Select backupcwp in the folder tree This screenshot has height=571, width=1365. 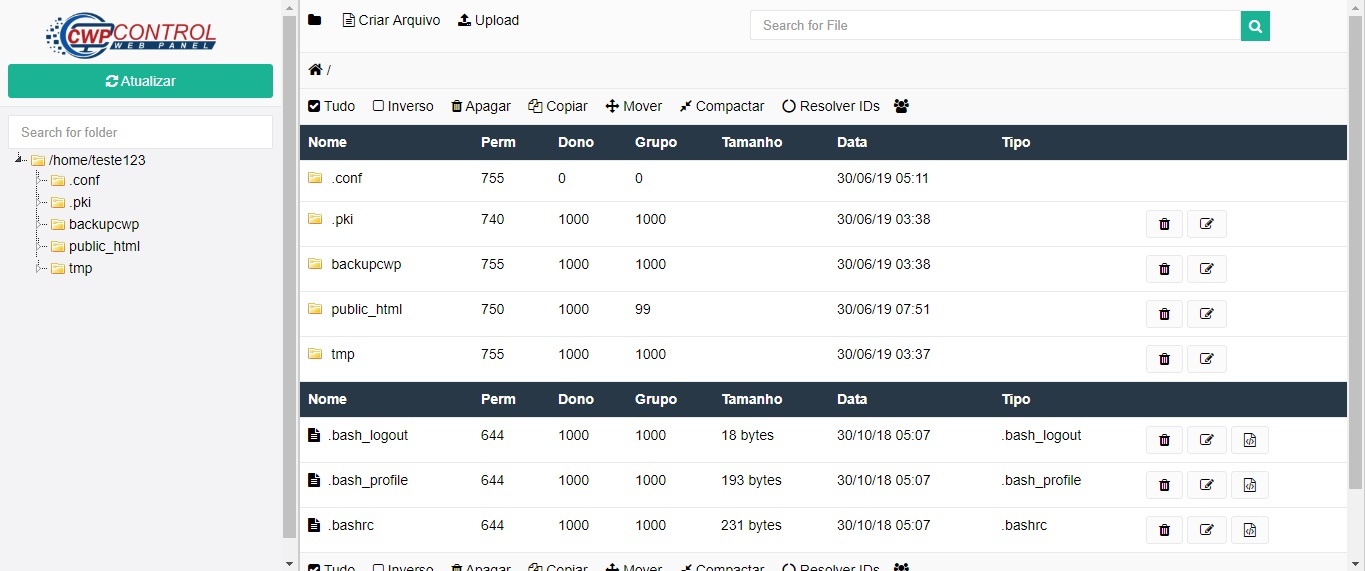[x=104, y=225]
